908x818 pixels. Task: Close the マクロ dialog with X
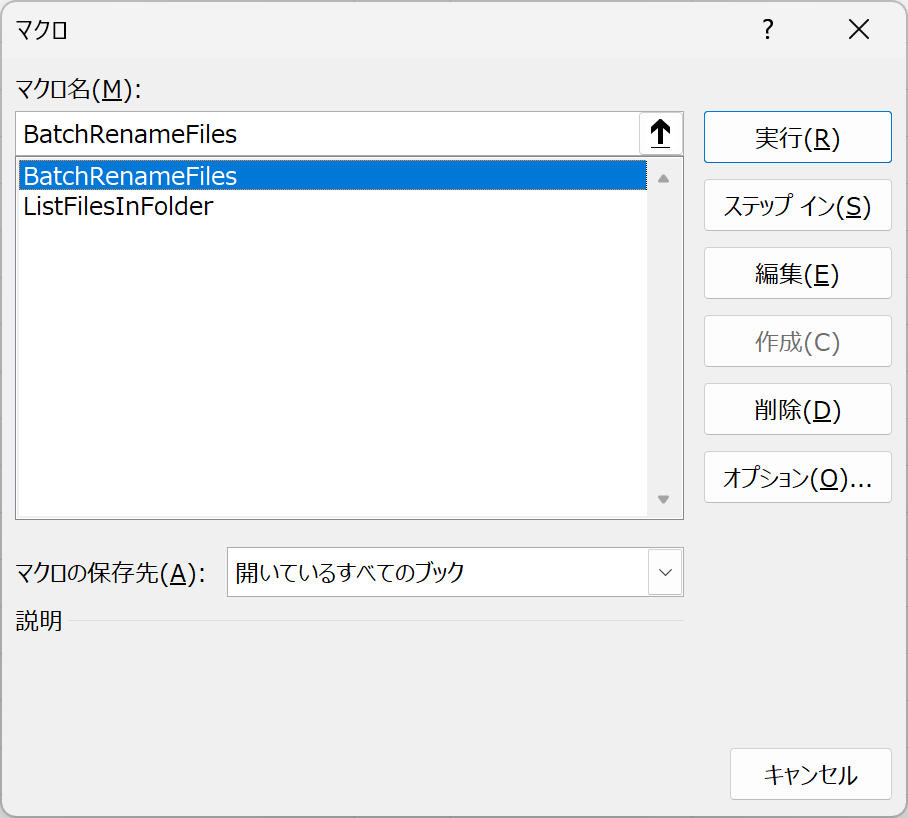[859, 29]
